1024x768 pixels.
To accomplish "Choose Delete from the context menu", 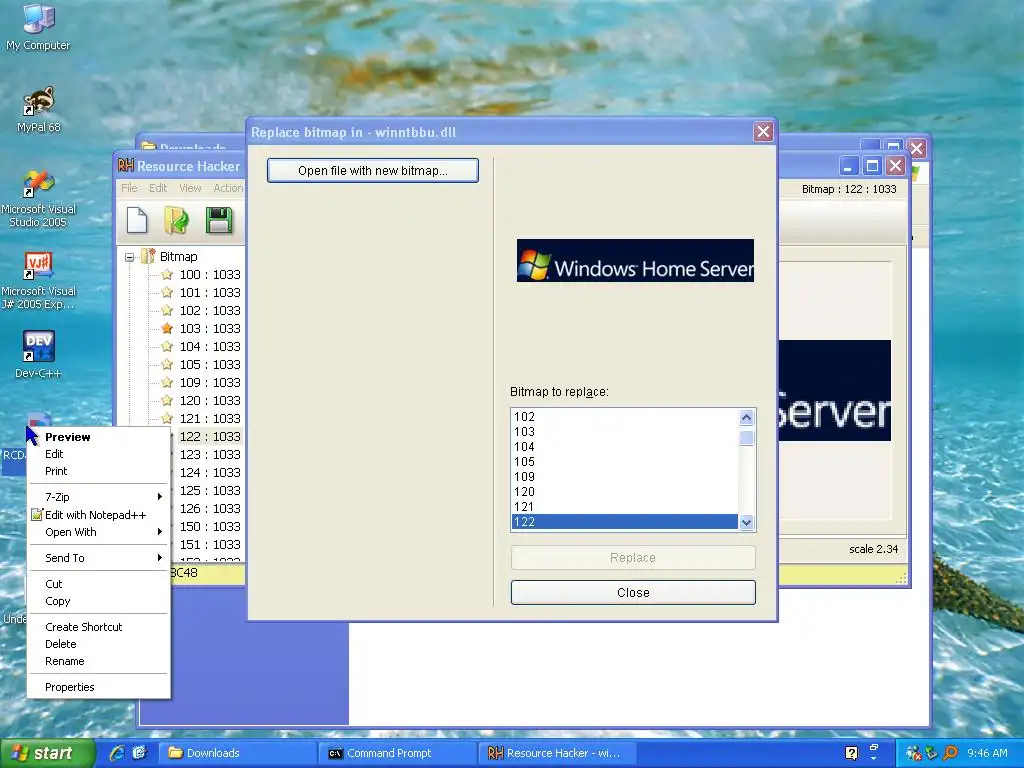I will (99, 644).
